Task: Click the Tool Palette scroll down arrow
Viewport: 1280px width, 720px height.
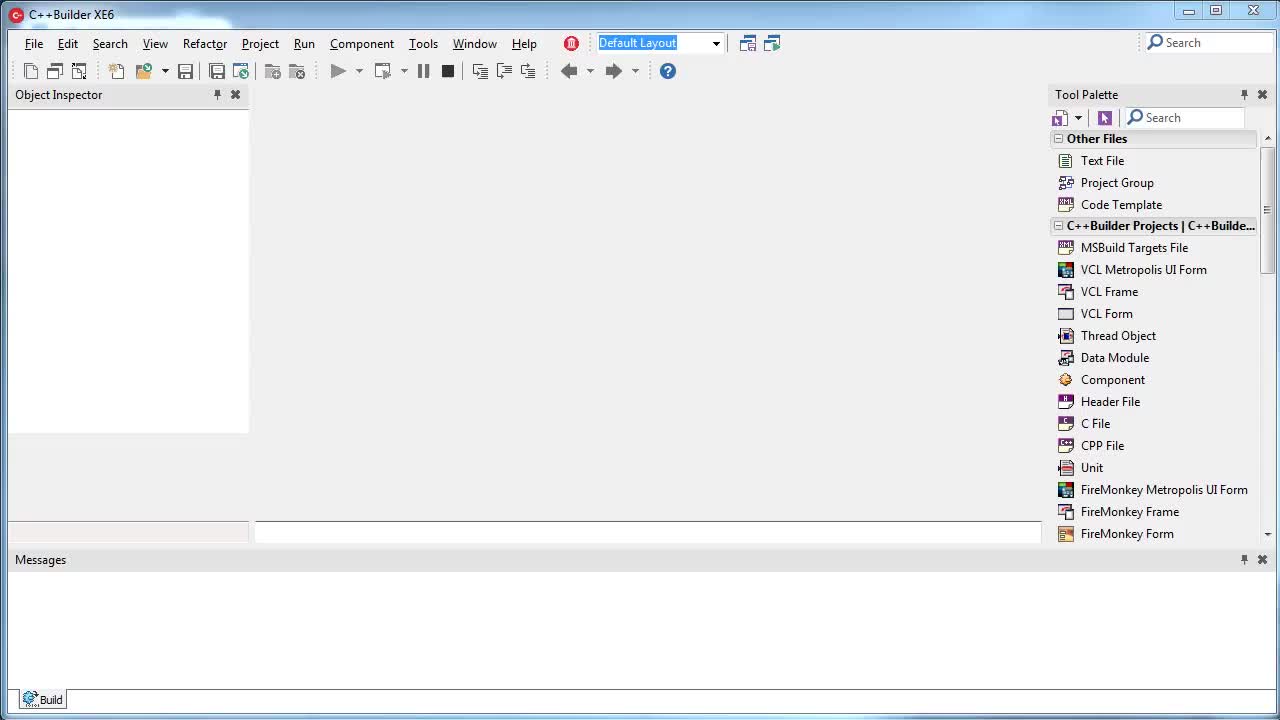Action: (x=1267, y=534)
